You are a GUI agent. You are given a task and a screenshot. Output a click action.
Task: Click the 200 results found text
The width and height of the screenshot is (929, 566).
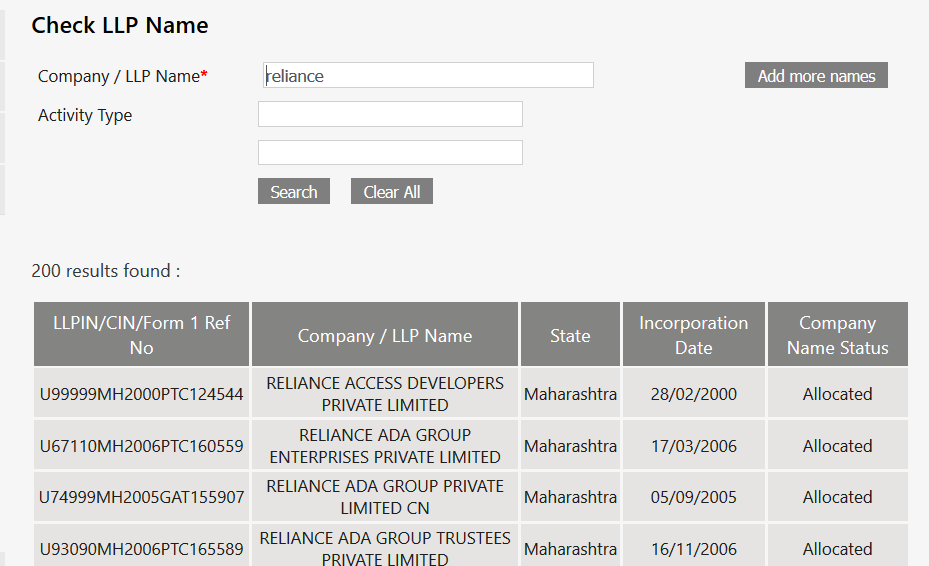105,271
